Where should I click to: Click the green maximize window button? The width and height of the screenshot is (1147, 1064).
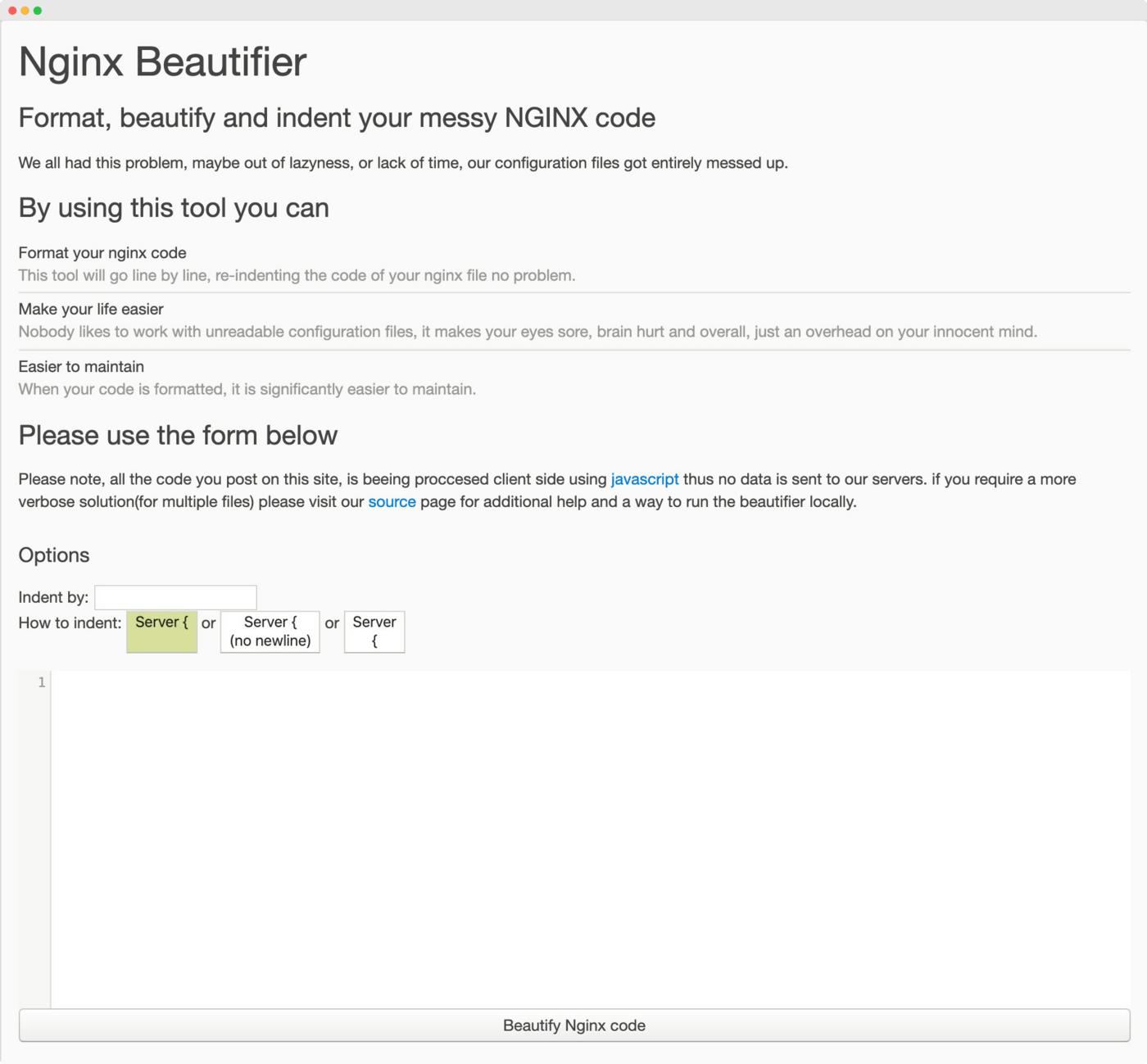coord(37,11)
